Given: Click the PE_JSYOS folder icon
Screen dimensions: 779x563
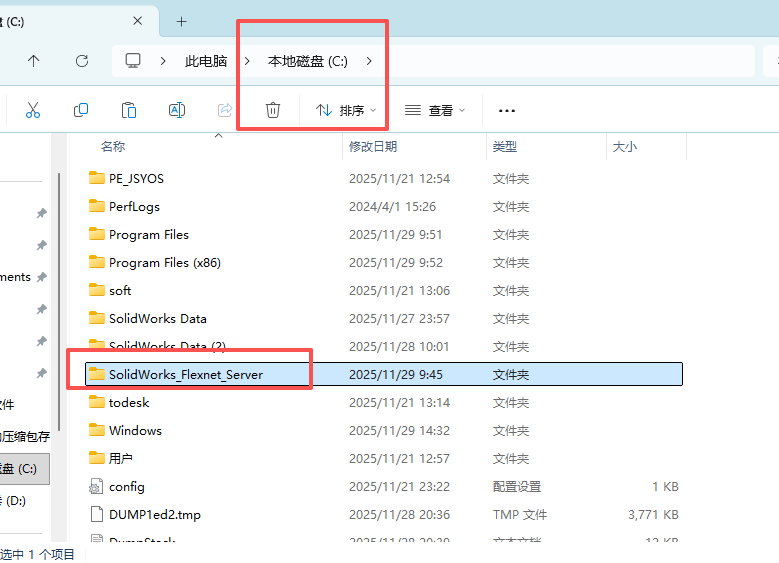Looking at the screenshot, I should pos(97,178).
